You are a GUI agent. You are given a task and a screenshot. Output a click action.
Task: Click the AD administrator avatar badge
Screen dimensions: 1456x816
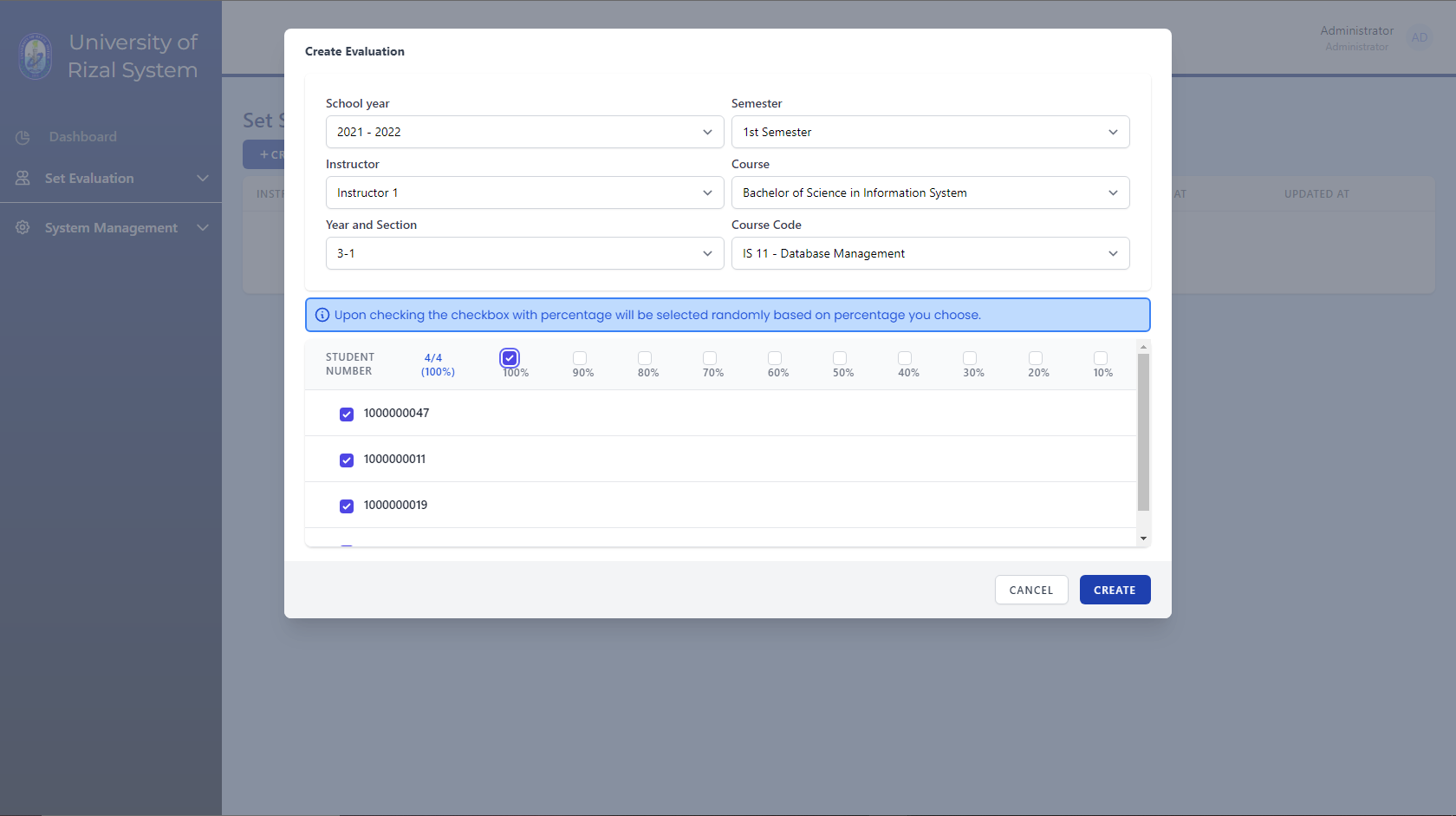tap(1419, 38)
